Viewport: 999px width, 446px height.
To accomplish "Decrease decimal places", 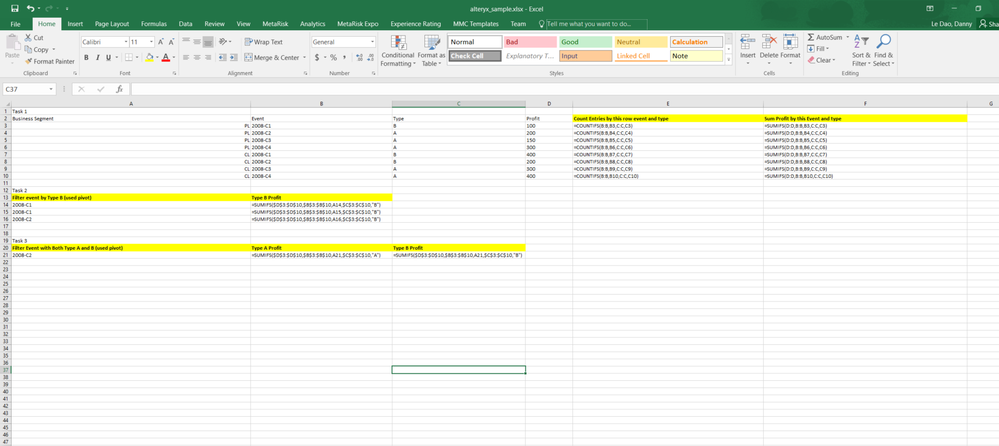I will 371,57.
